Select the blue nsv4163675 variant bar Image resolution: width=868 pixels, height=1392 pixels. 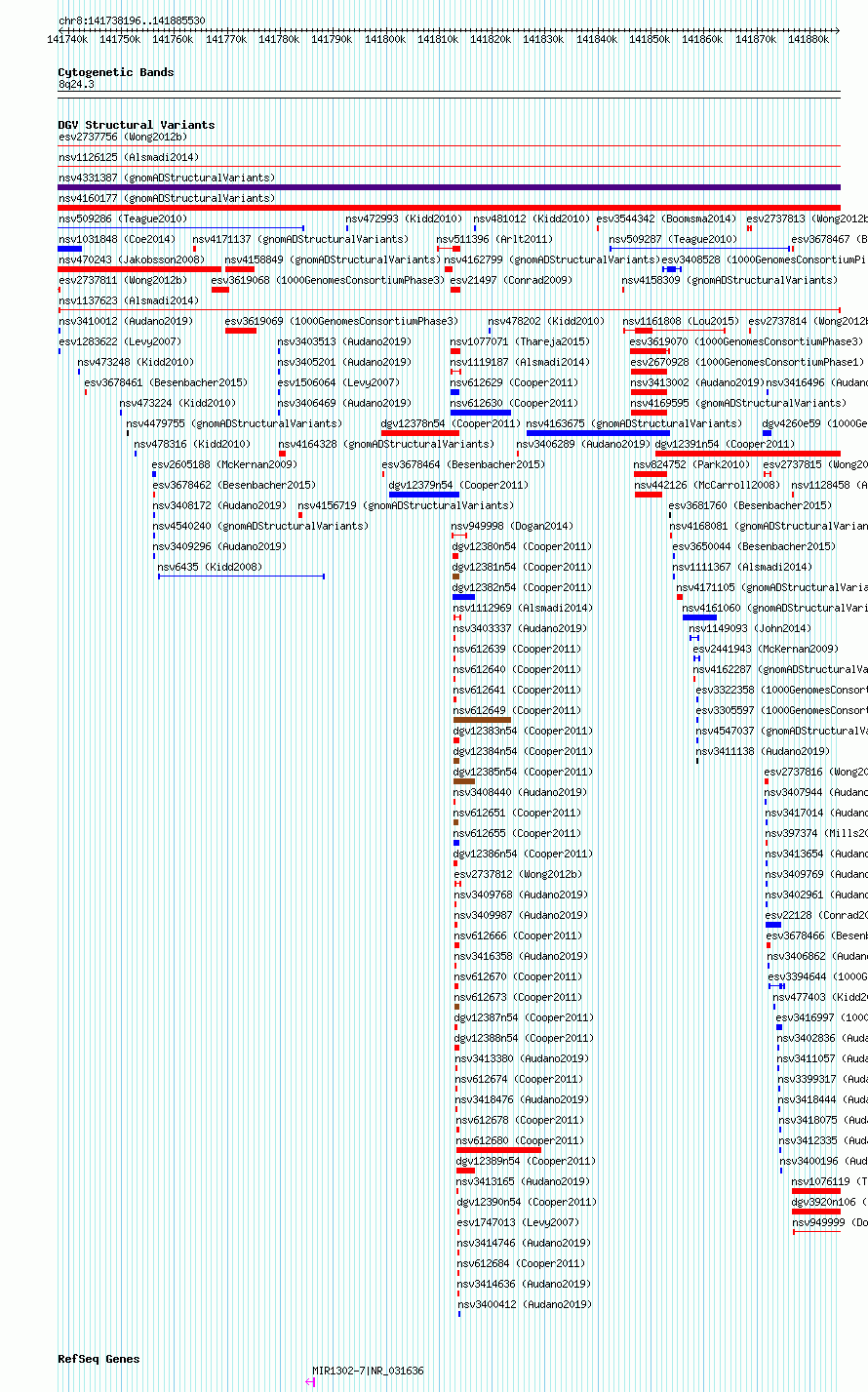pos(598,433)
